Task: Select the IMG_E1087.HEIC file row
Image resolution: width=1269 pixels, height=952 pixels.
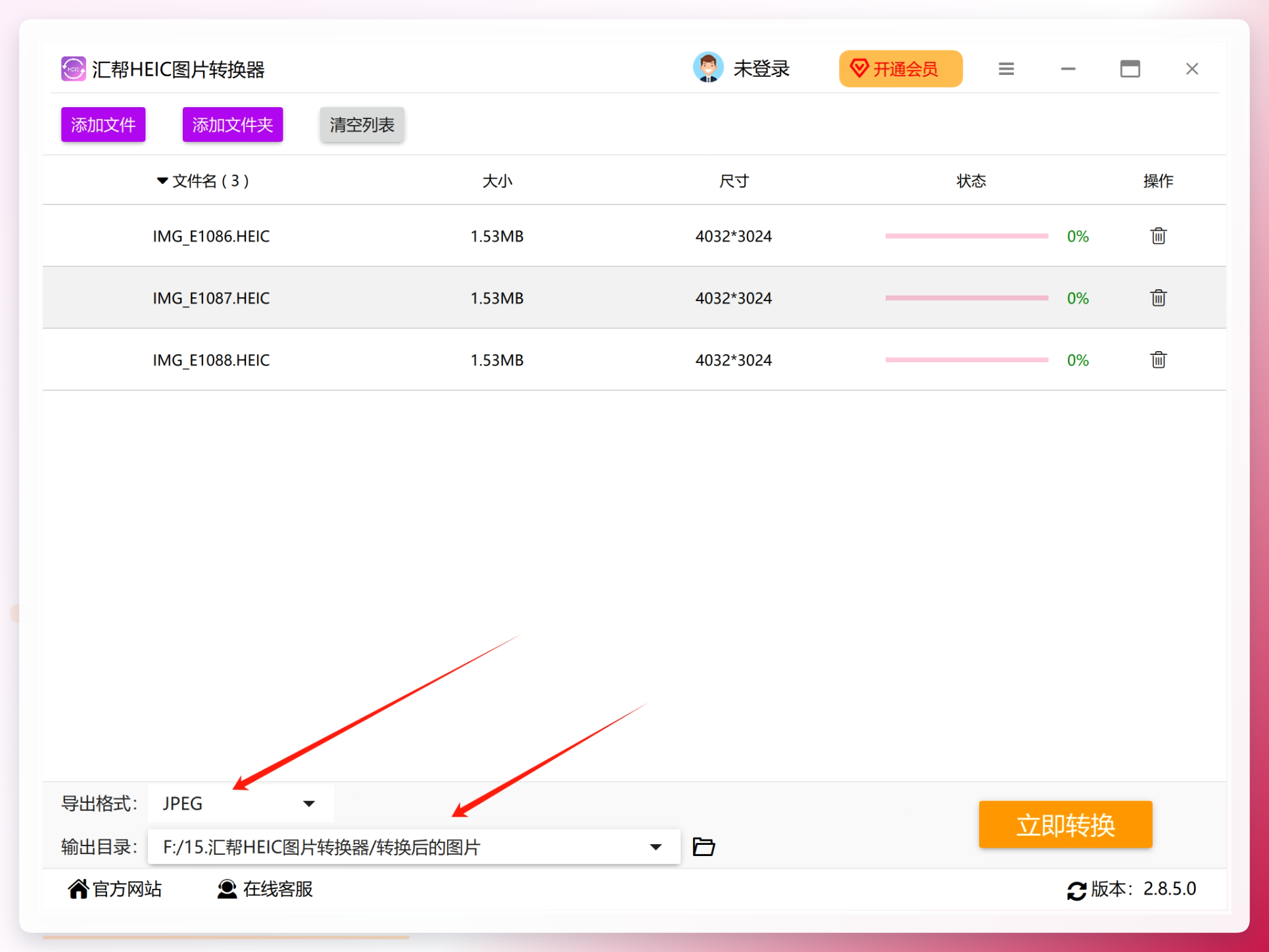Action: pyautogui.click(x=634, y=298)
